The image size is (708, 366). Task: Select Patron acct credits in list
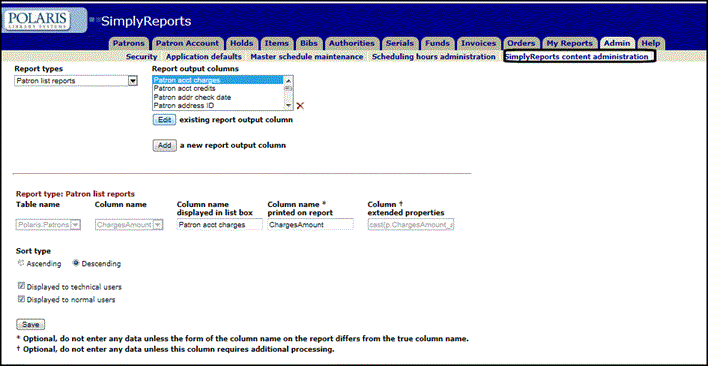tap(218, 89)
